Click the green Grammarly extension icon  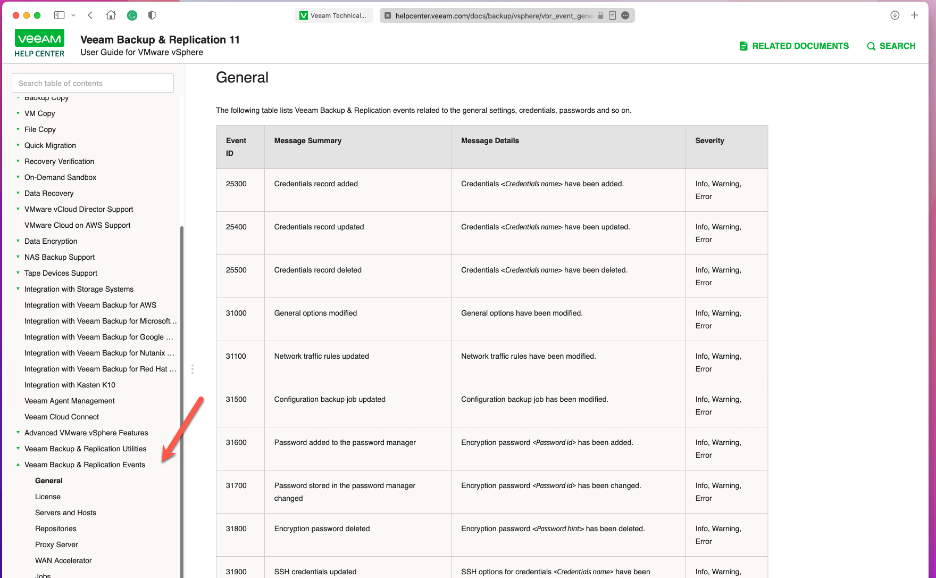[x=132, y=15]
